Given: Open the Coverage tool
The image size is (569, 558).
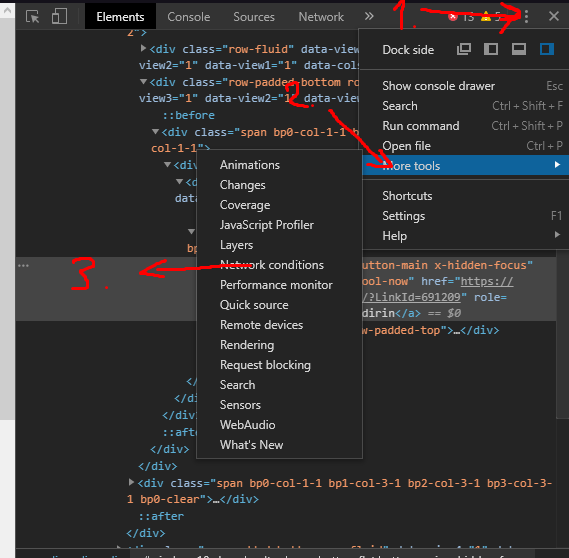Looking at the screenshot, I should tap(279, 205).
